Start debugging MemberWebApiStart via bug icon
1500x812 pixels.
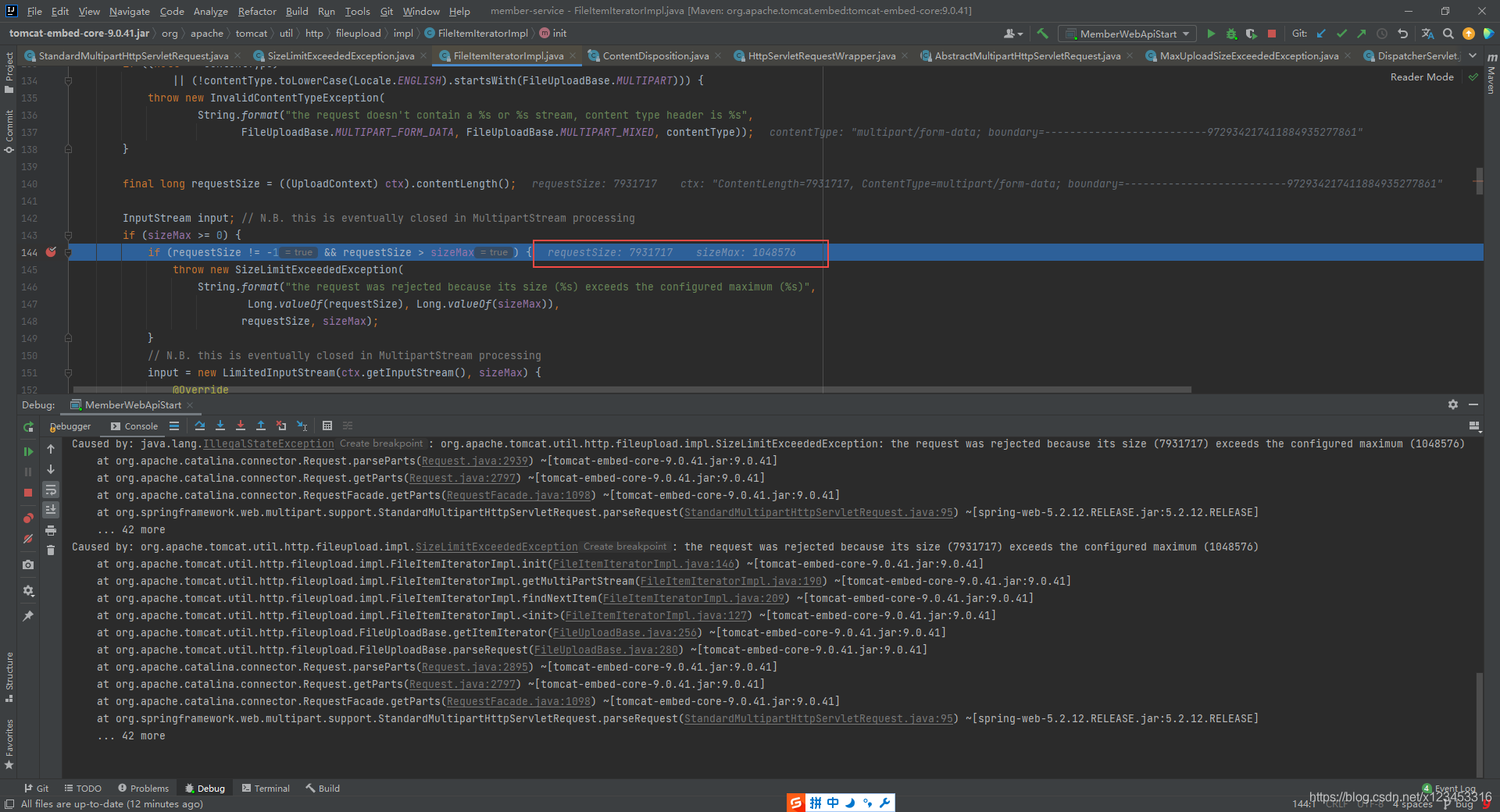pos(1232,34)
